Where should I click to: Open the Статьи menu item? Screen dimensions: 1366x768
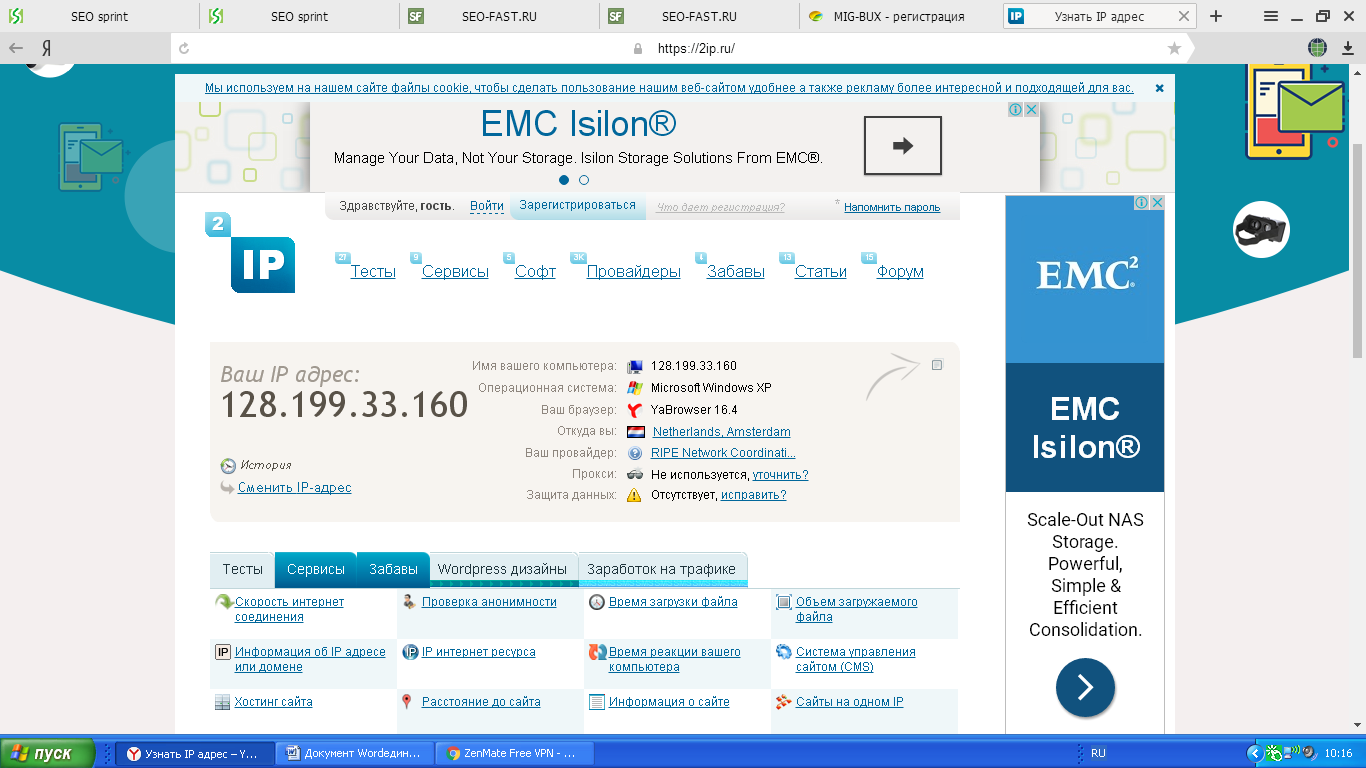point(821,272)
